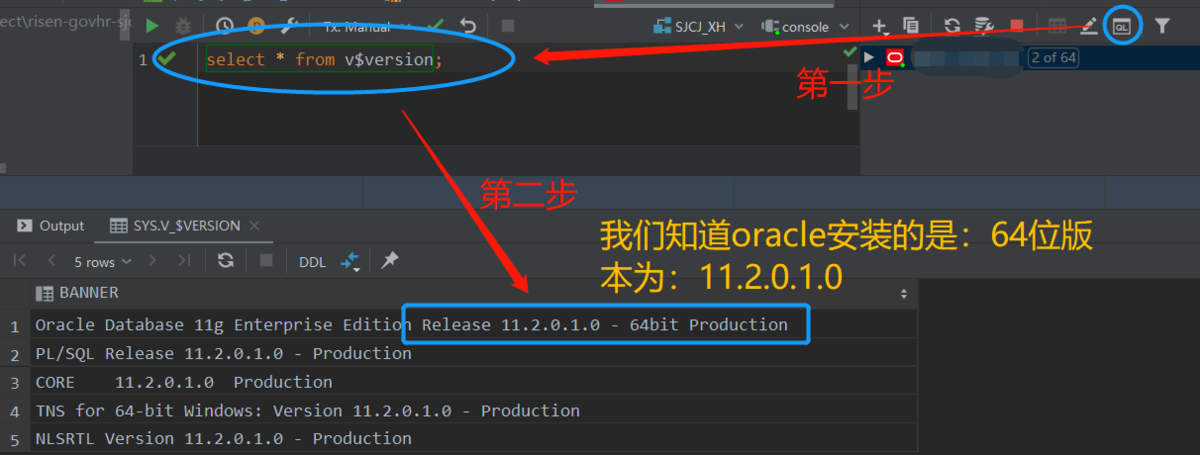Click the DDL button in results toolbar
Screen dimensions: 1200x455
point(312,261)
